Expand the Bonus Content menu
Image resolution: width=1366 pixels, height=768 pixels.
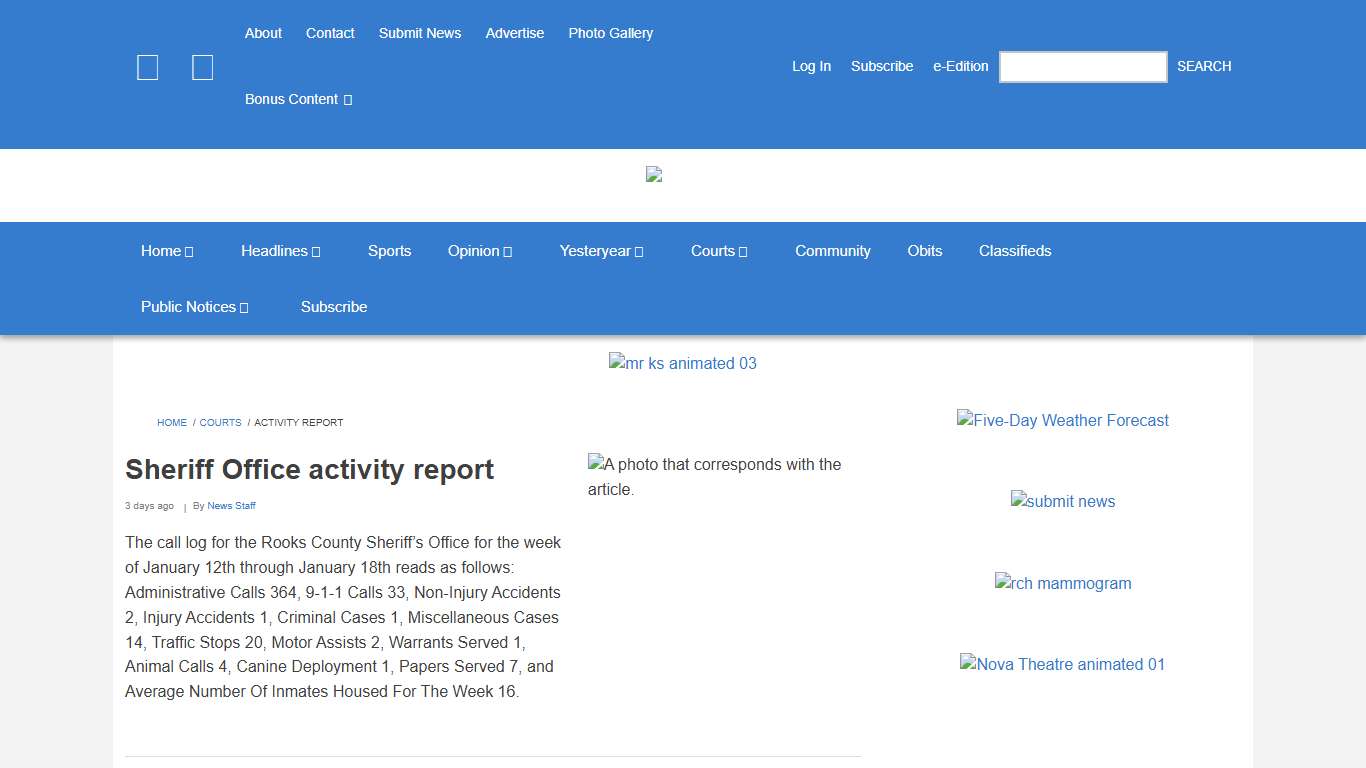[297, 99]
